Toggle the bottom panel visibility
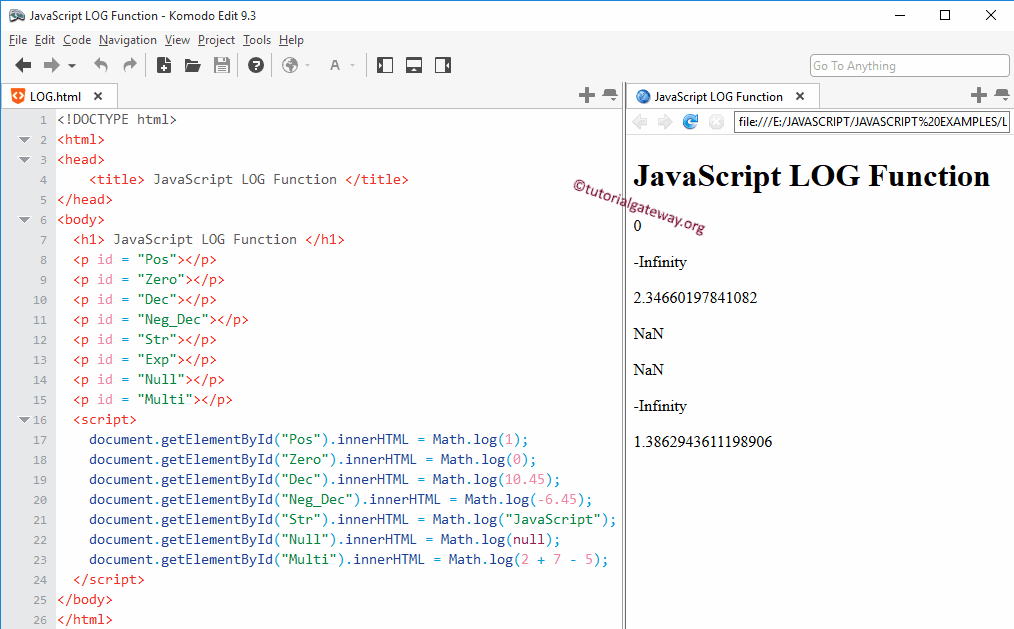This screenshot has width=1014, height=629. 413,65
